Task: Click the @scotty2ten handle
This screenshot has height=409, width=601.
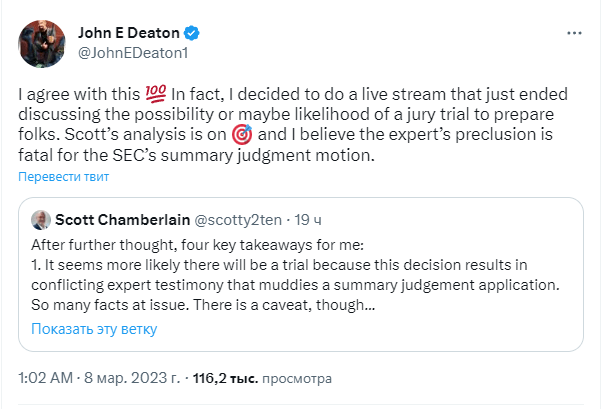Action: tap(239, 220)
